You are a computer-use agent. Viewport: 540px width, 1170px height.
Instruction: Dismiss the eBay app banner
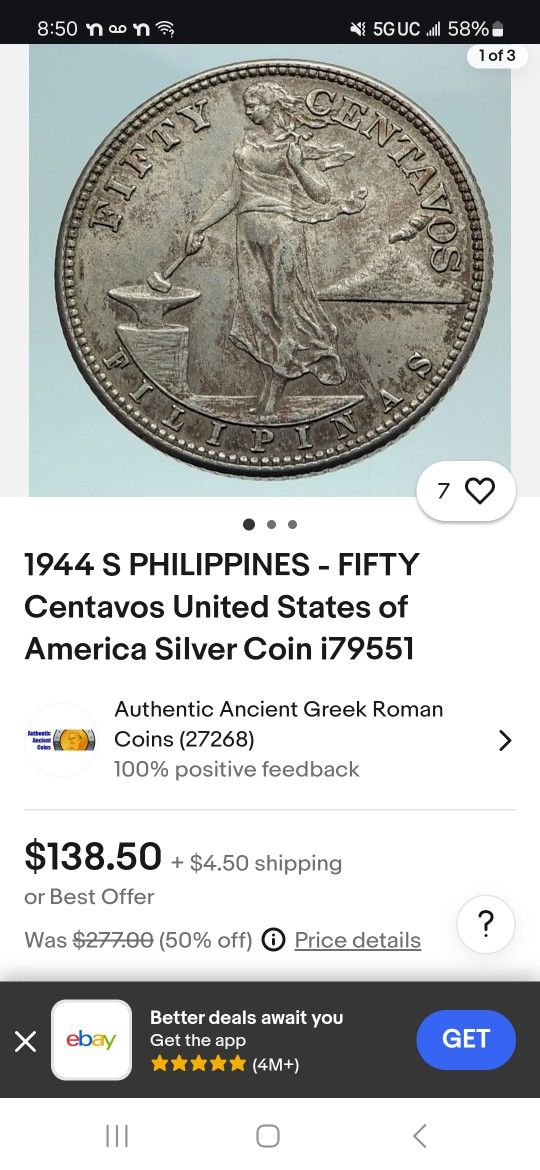[25, 1041]
